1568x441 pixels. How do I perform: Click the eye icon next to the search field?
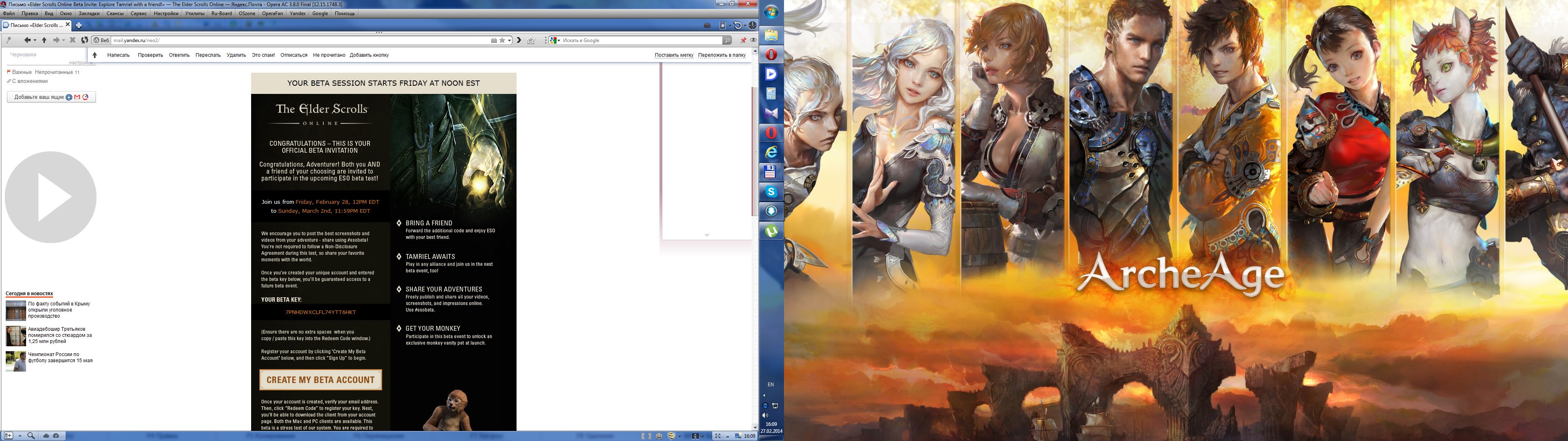(753, 40)
